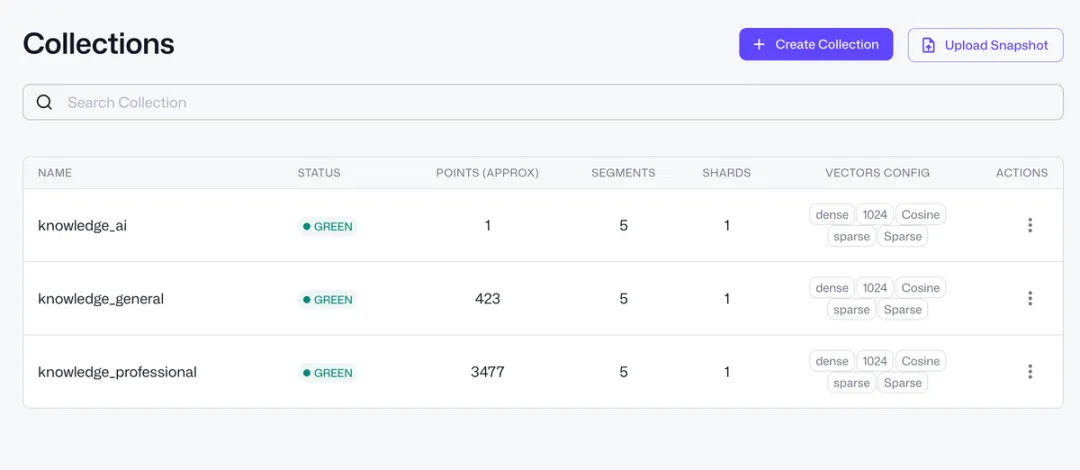Click the GREEN status badge for knowledge_ai

coord(327,226)
